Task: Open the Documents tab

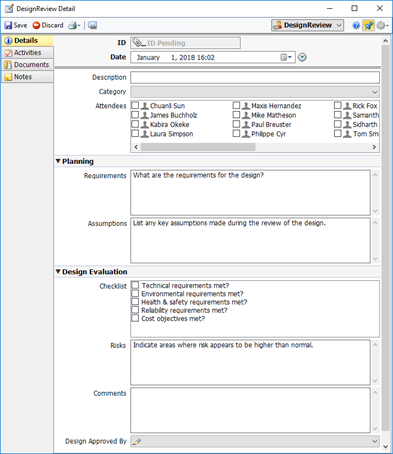Action: click(27, 65)
